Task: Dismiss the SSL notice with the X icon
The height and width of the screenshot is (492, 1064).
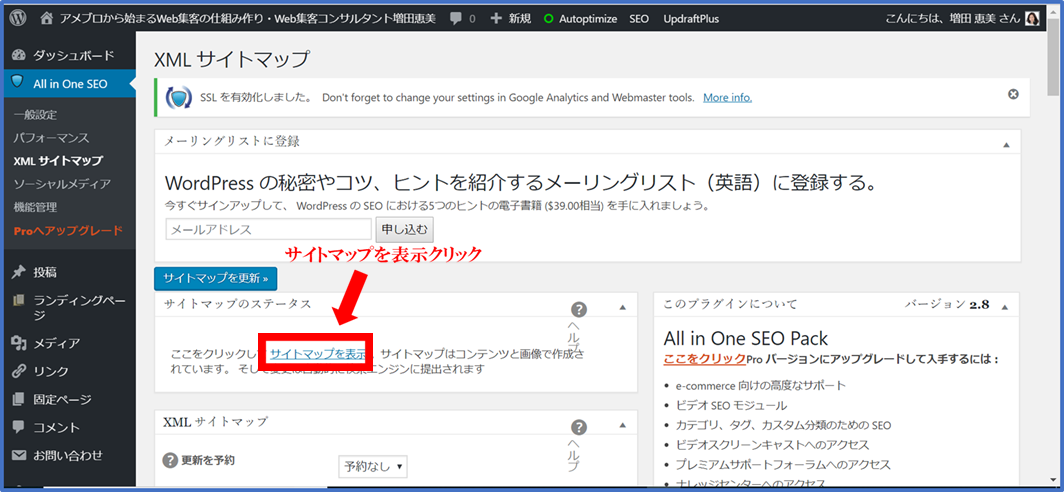Action: (1013, 94)
